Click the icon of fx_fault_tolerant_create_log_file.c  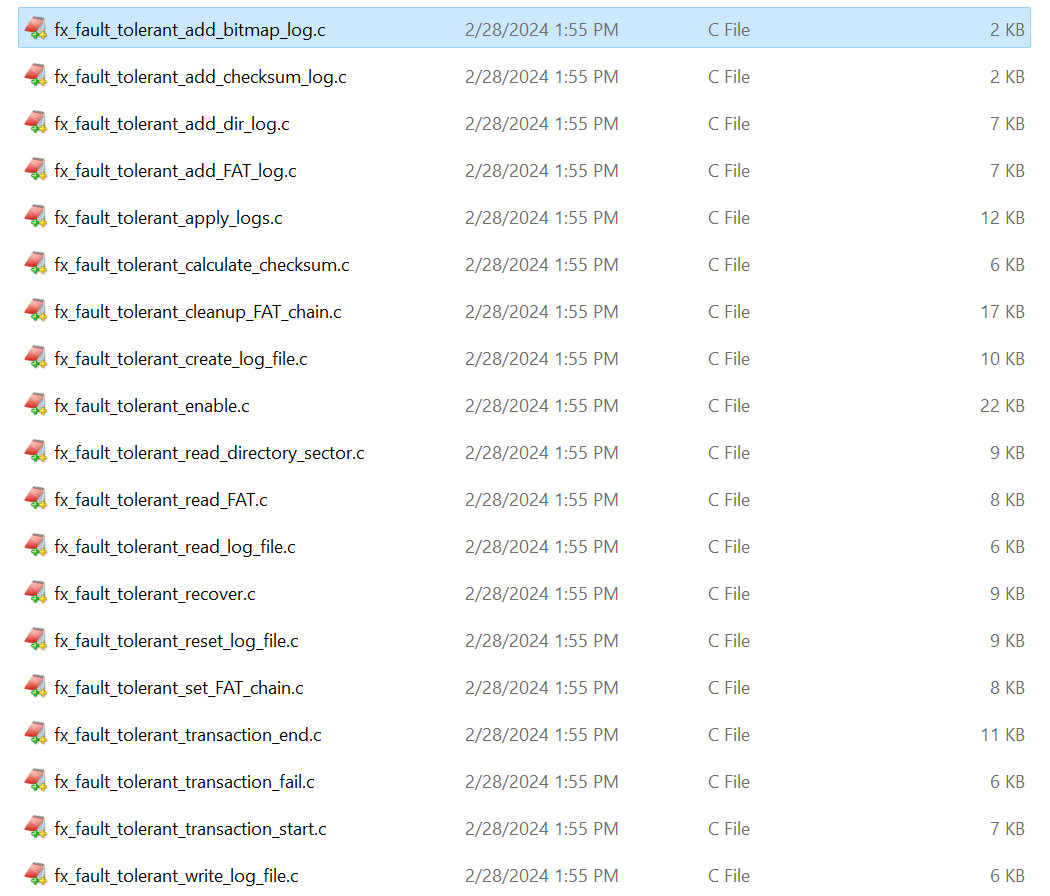(x=35, y=358)
